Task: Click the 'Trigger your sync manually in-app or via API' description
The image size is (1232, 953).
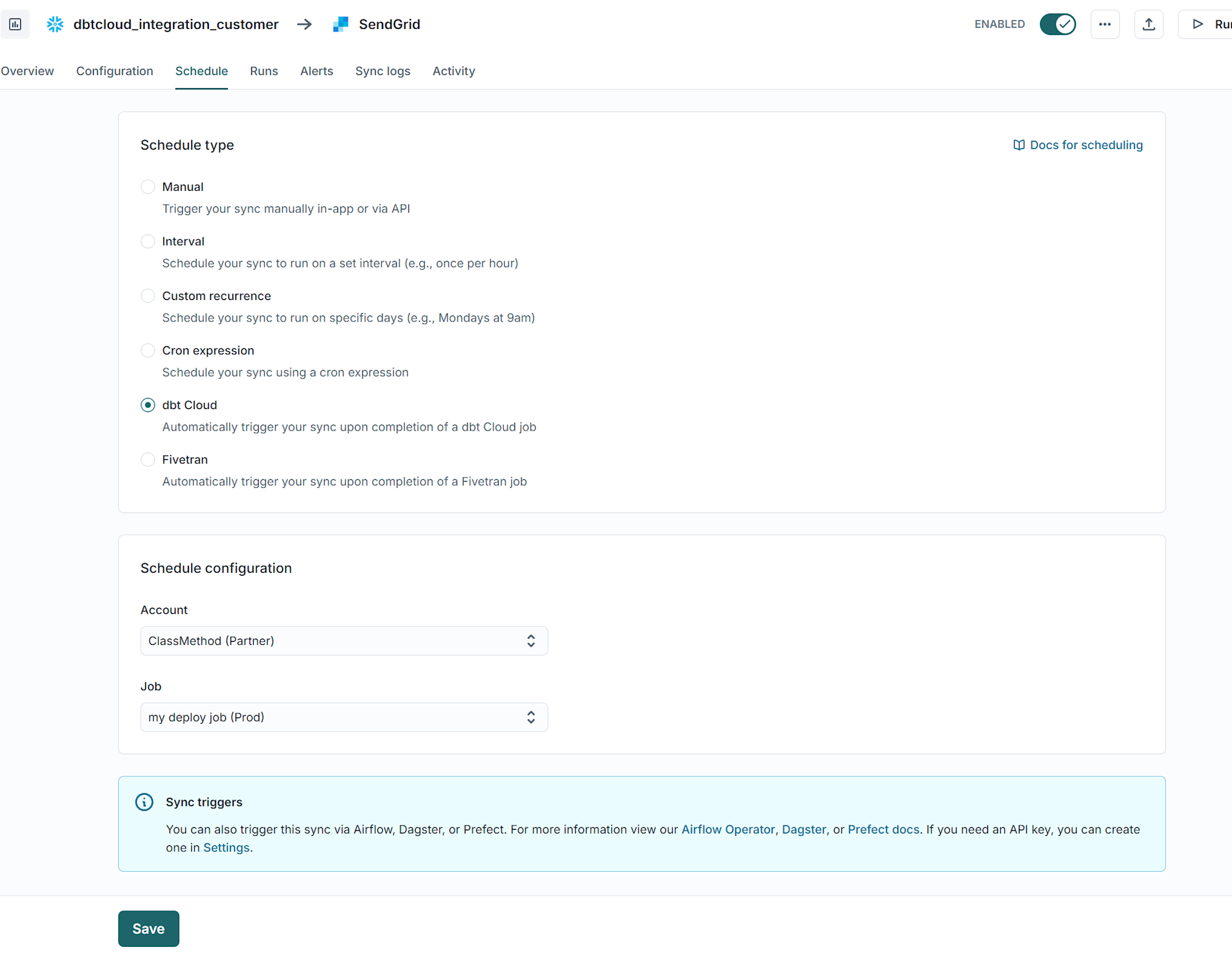Action: point(286,209)
